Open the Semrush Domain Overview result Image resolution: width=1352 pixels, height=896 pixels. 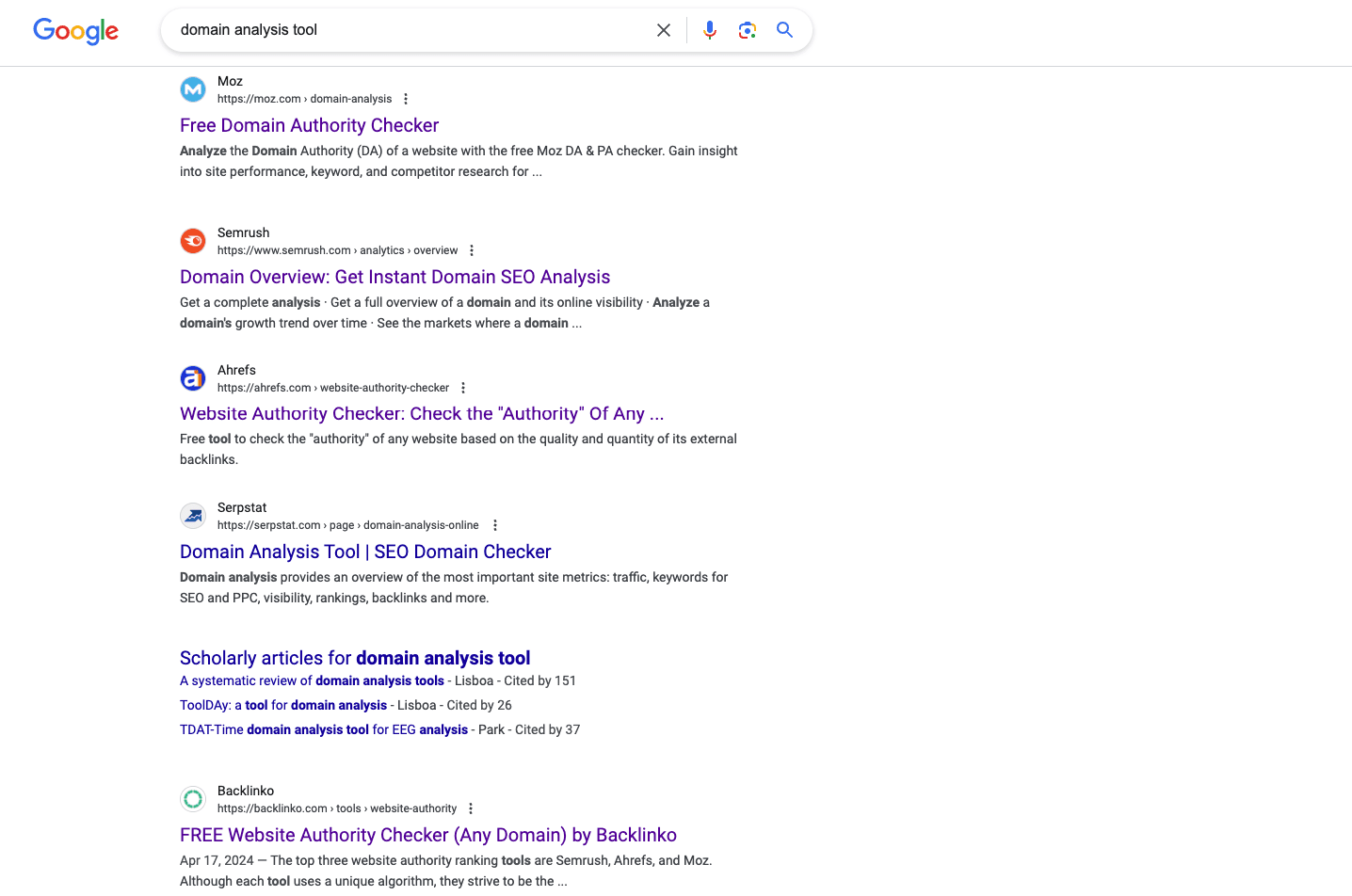point(394,276)
